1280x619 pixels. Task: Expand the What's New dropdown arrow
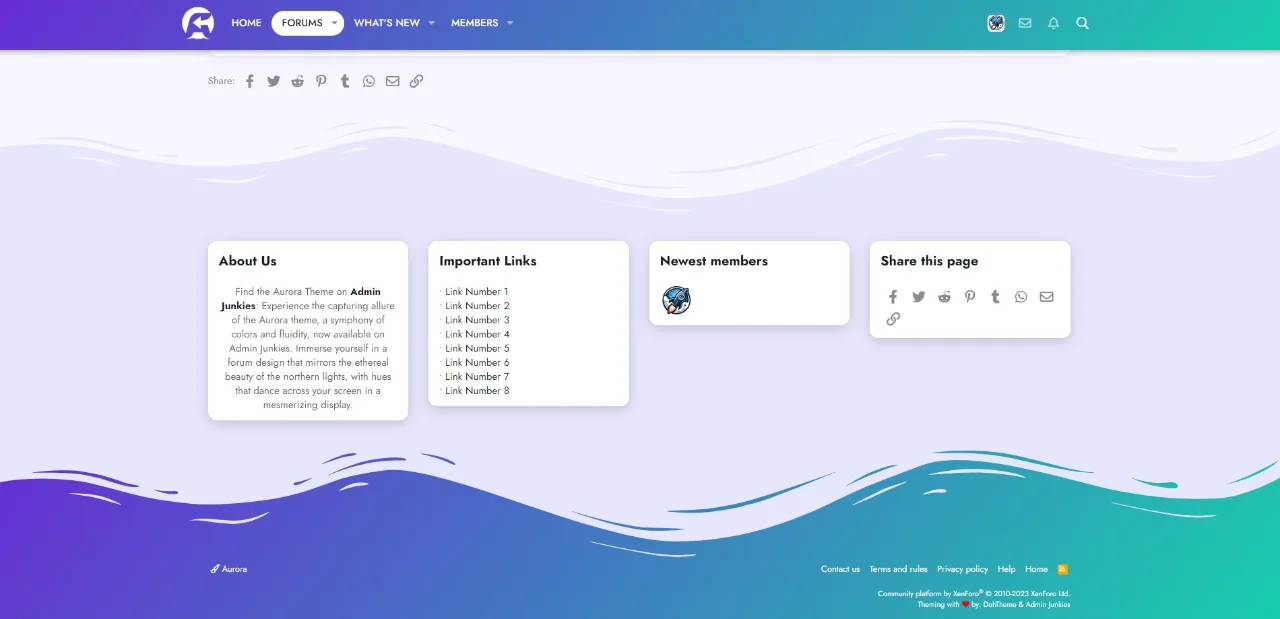point(432,23)
